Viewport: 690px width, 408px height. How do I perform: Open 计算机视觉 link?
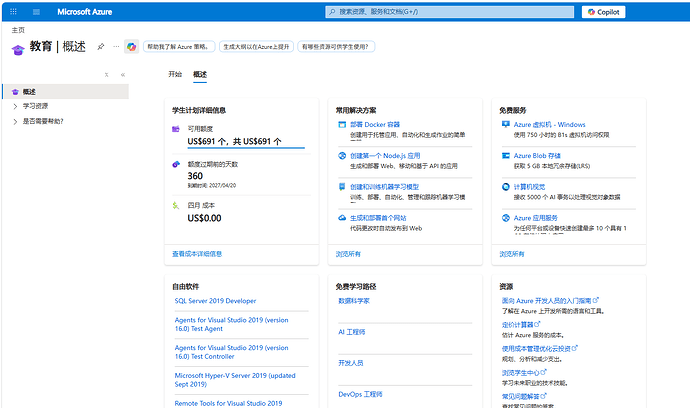coord(529,187)
